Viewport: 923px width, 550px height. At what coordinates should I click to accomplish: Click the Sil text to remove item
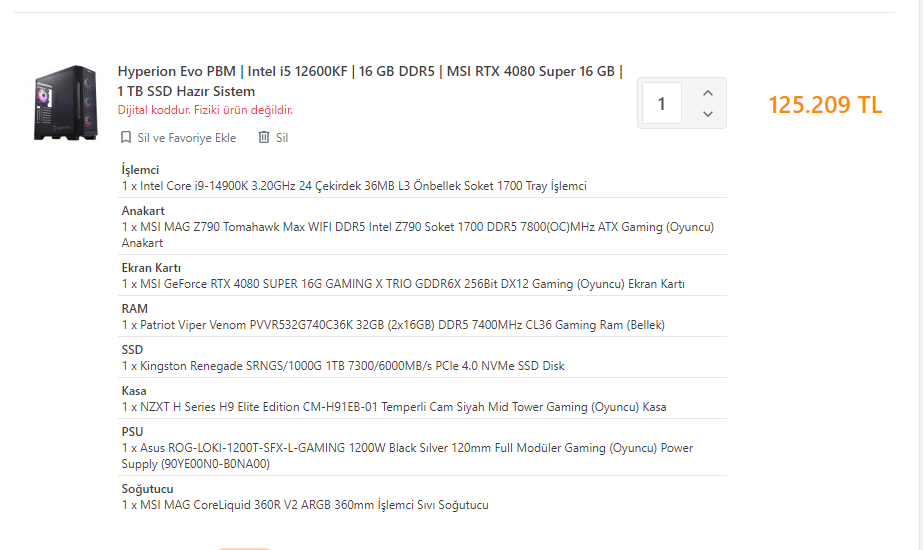(x=282, y=138)
